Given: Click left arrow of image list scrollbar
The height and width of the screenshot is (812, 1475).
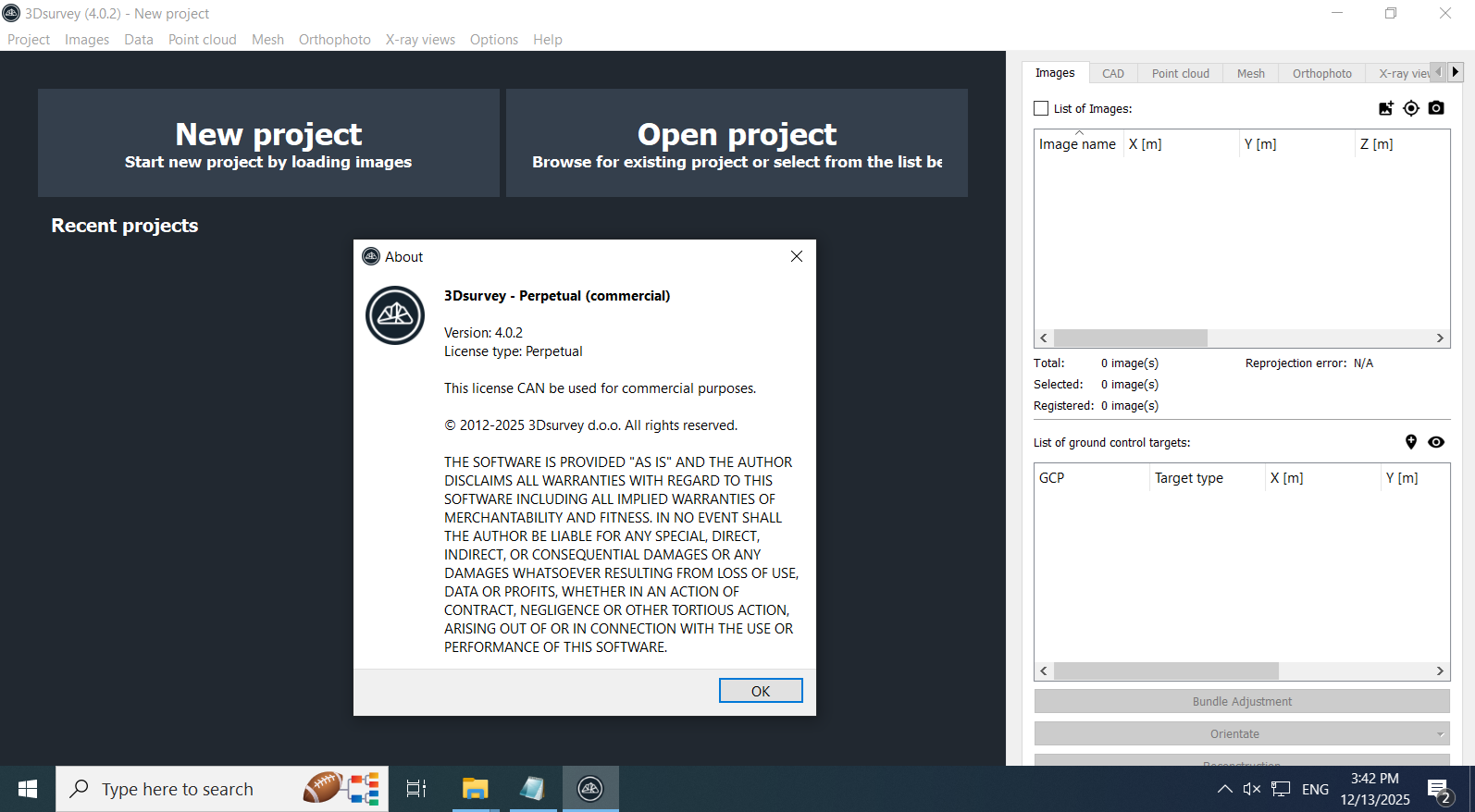Looking at the screenshot, I should tap(1045, 338).
